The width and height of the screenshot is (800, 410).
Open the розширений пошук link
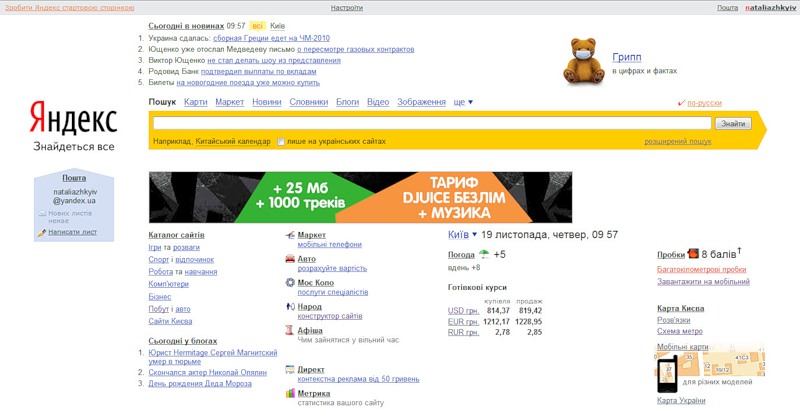(678, 141)
